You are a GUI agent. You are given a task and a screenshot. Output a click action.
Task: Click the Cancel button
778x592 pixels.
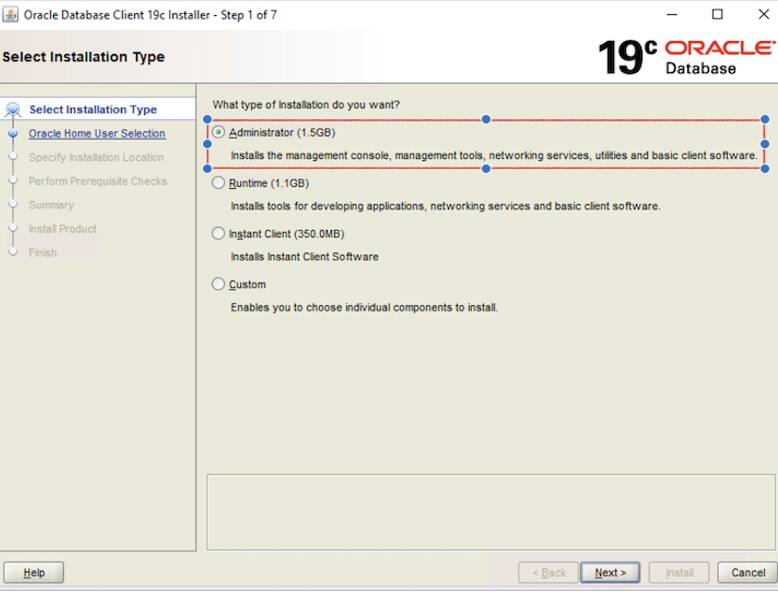pyautogui.click(x=747, y=573)
